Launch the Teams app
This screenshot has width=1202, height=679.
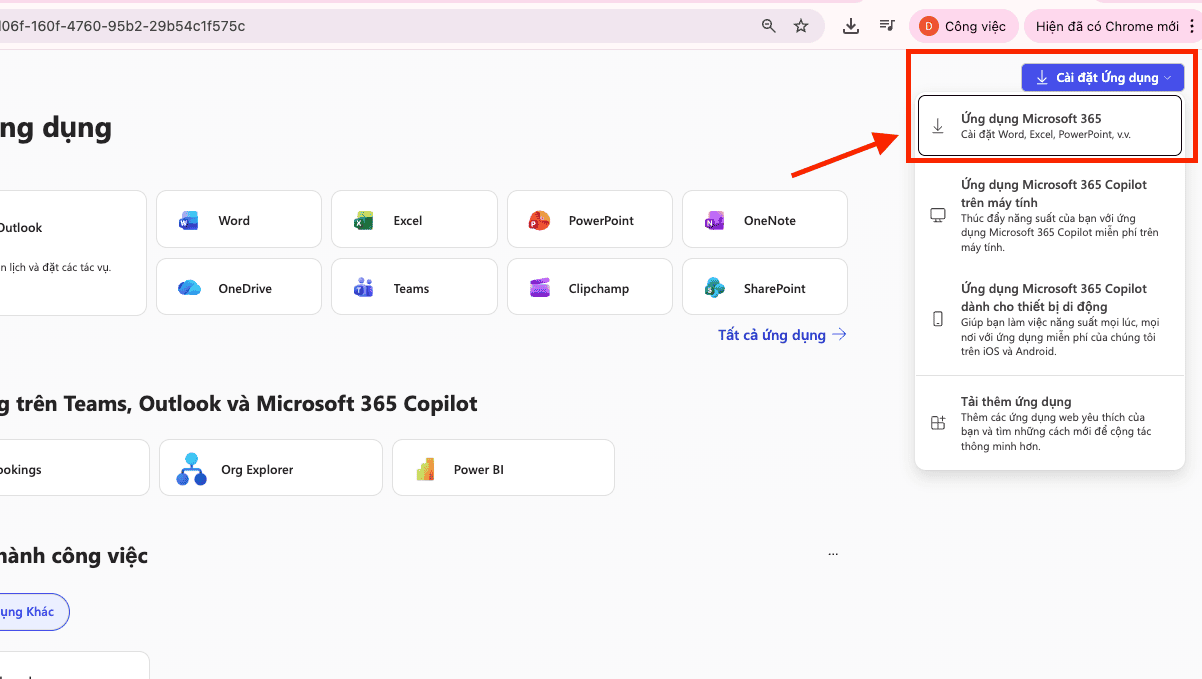click(414, 288)
